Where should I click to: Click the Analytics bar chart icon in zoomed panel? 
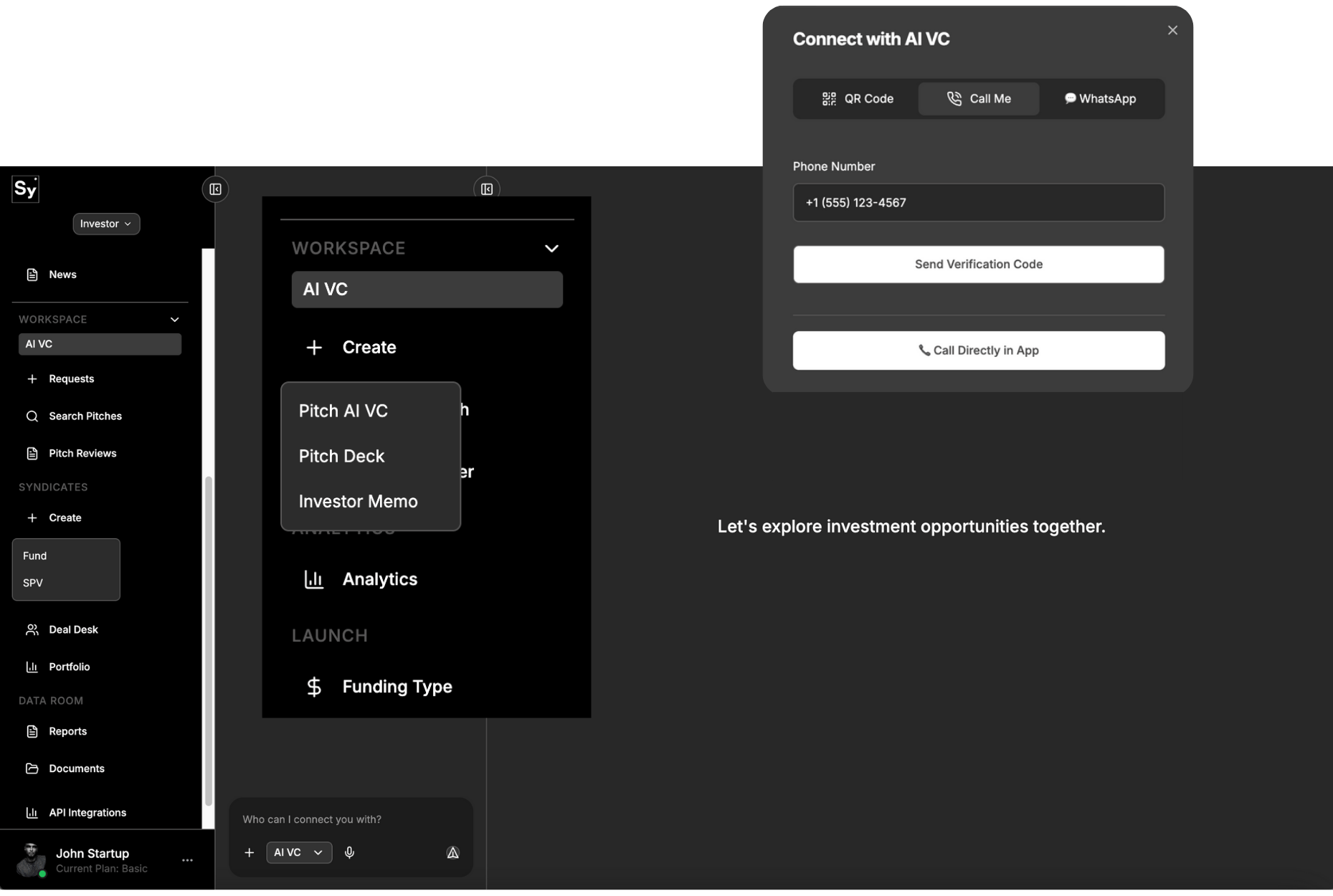(x=314, y=579)
